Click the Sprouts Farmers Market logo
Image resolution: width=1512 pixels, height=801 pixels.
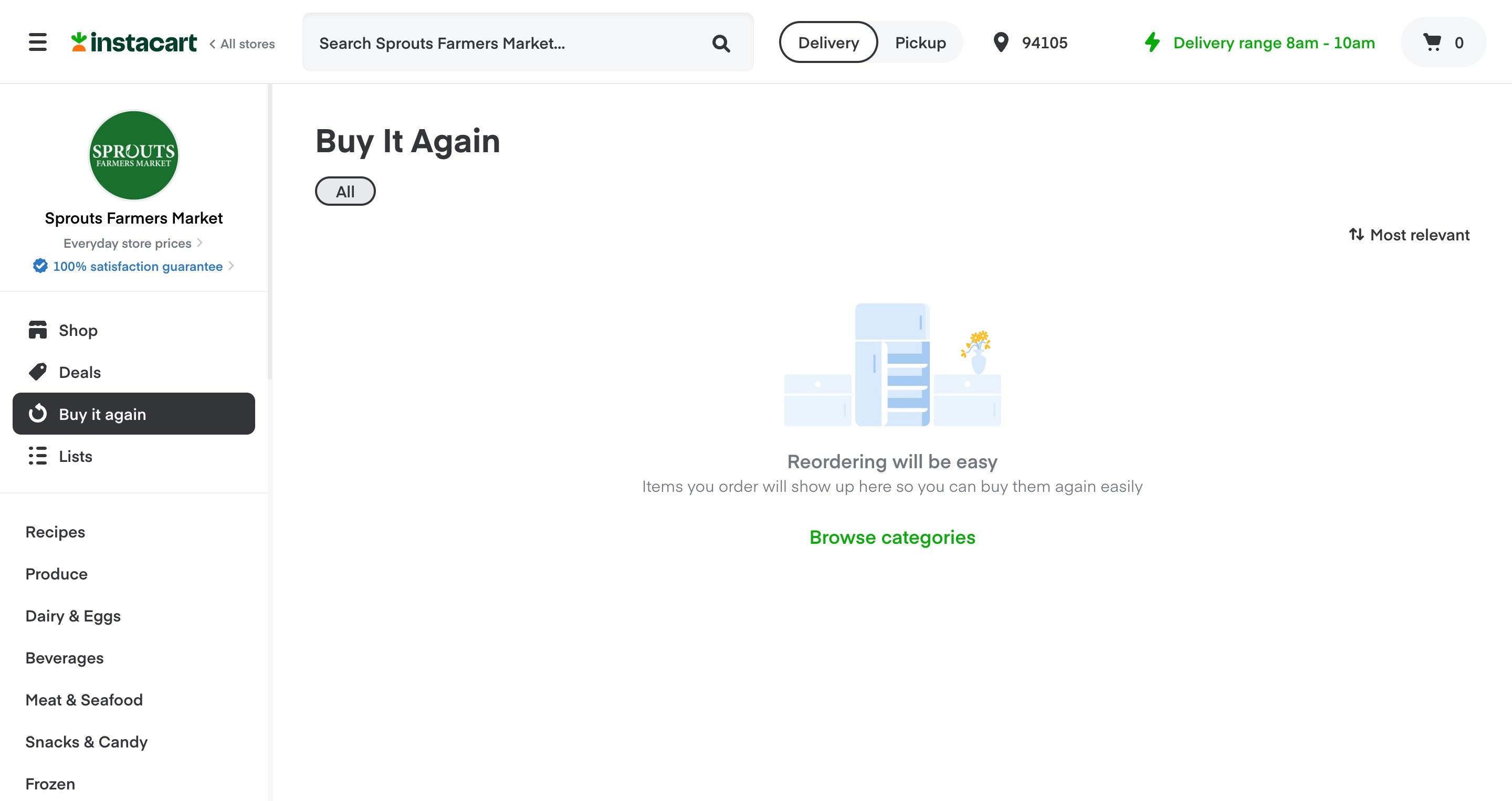[x=134, y=155]
